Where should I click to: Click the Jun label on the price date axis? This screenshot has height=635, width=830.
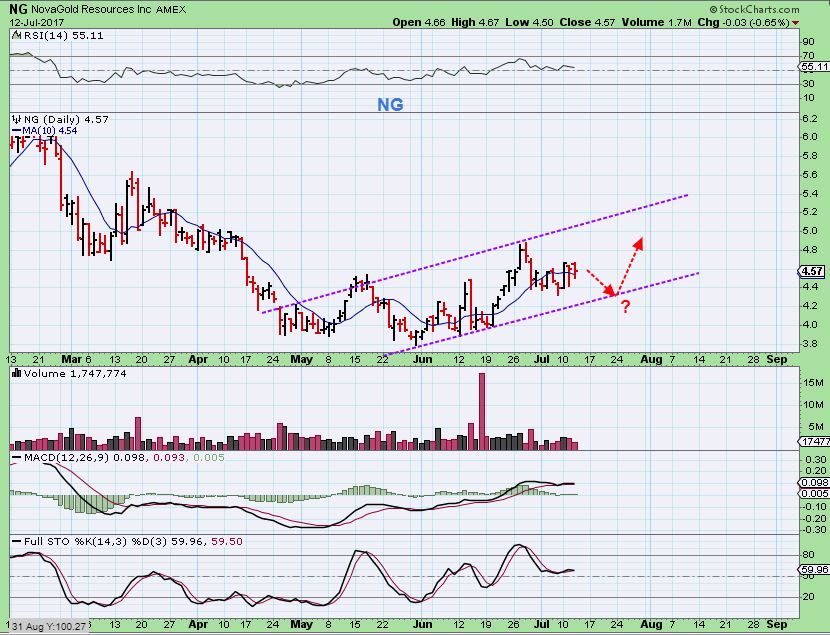422,359
